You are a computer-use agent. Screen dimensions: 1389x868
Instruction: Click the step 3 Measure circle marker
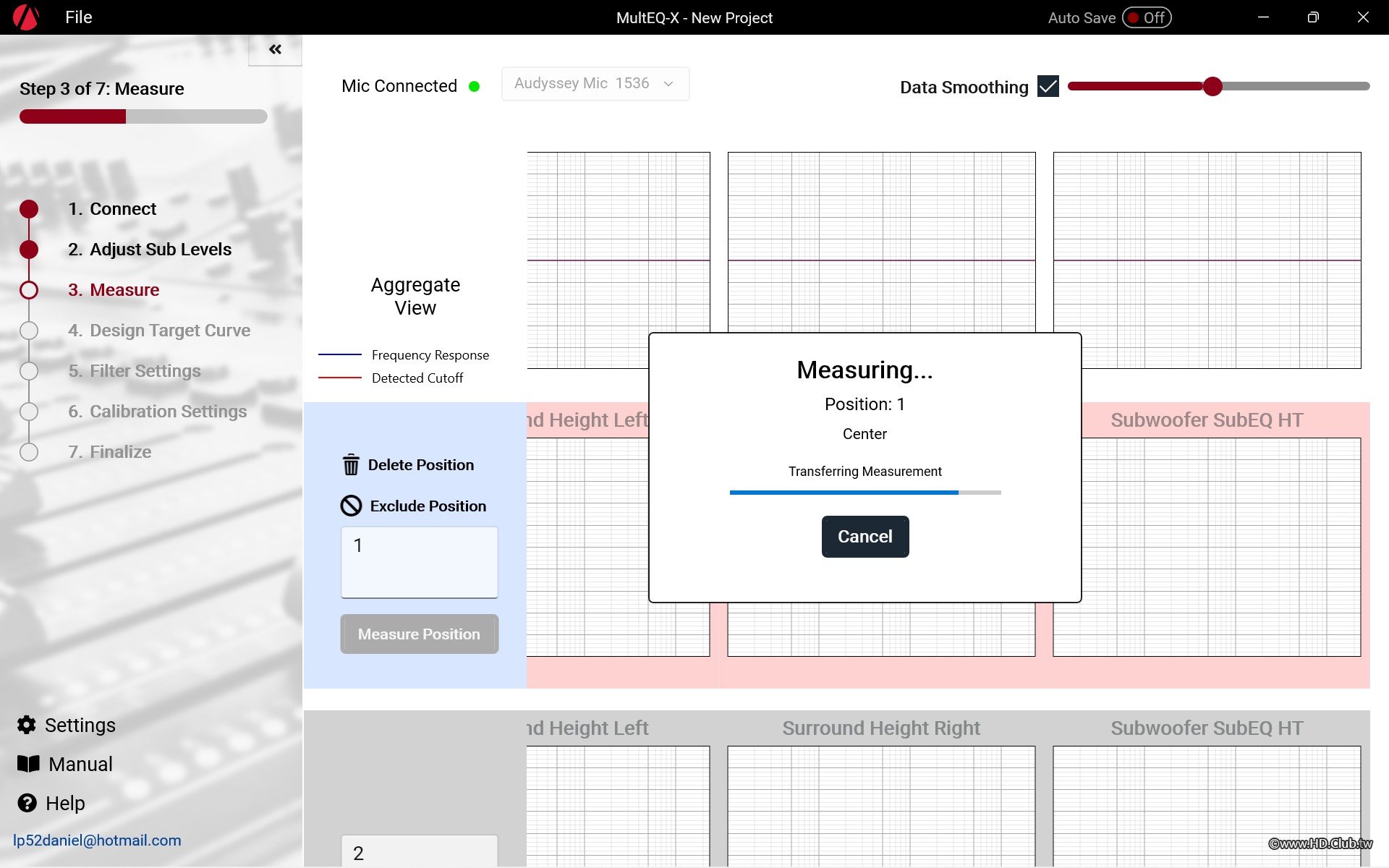point(29,290)
